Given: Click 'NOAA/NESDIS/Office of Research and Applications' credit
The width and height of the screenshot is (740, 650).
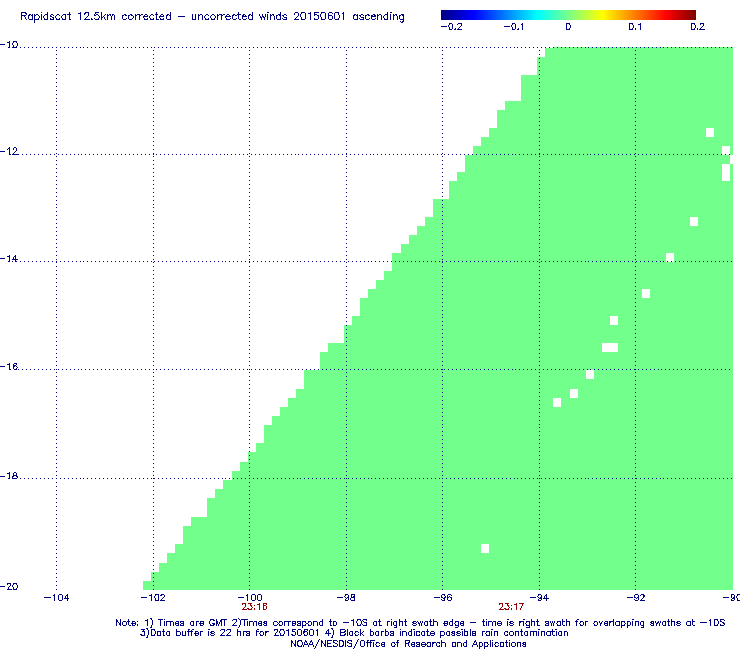Looking at the screenshot, I should click(x=408, y=644).
